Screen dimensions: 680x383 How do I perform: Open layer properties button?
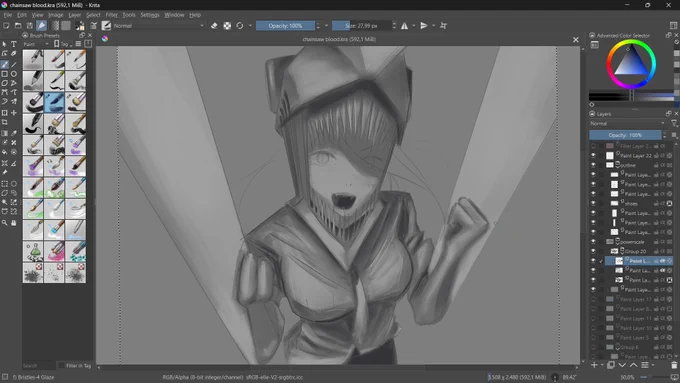[x=645, y=365]
